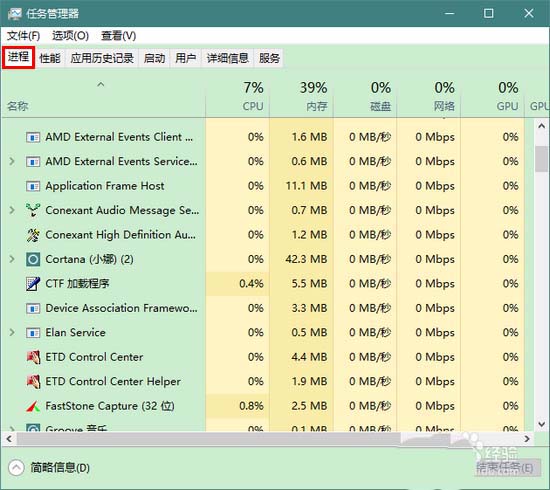
Task: Switch to the 性能 tab
Action: point(50,58)
